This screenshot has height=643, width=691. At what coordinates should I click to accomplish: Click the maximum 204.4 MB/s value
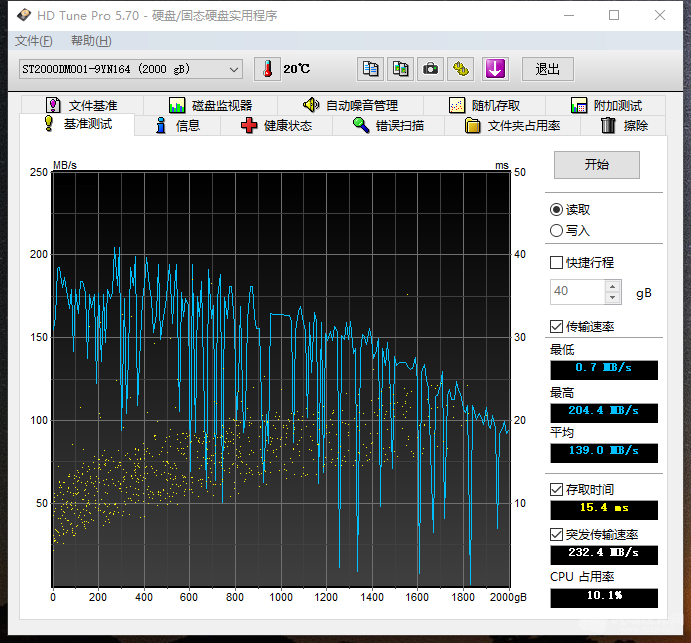click(604, 413)
